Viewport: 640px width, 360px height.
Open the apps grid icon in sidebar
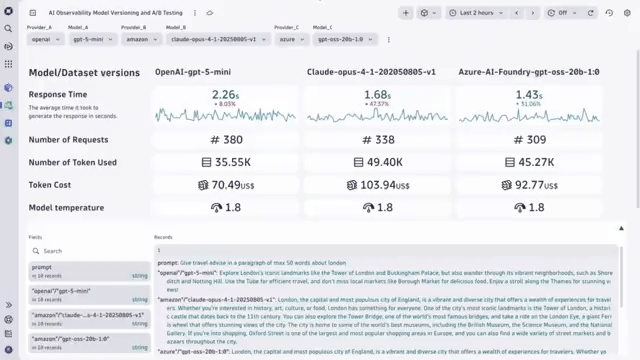coord(8,64)
